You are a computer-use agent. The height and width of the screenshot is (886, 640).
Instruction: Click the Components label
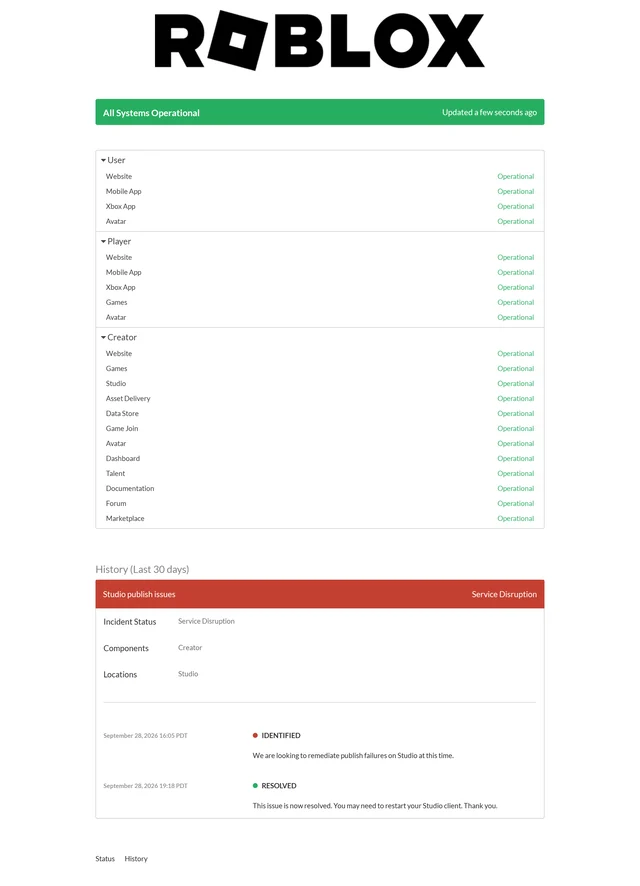click(126, 648)
